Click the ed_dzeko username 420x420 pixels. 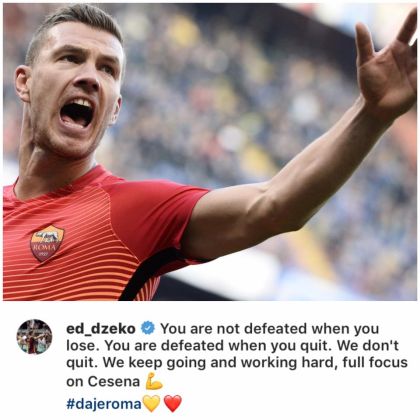click(x=101, y=329)
